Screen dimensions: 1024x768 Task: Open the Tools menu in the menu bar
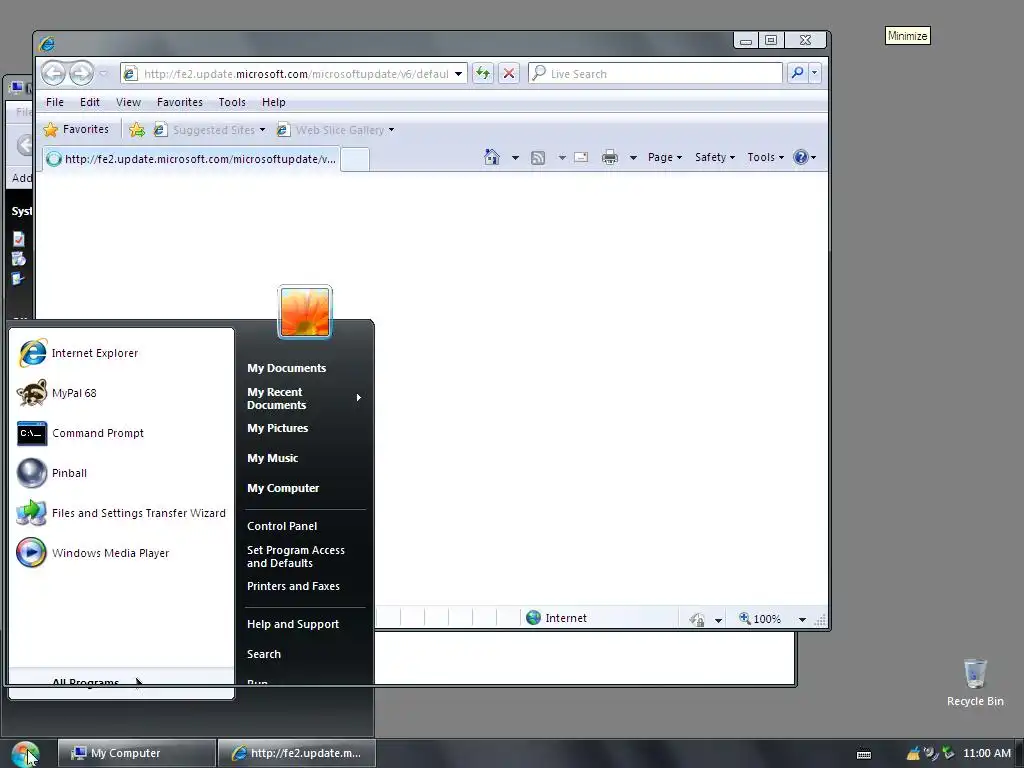232,103
